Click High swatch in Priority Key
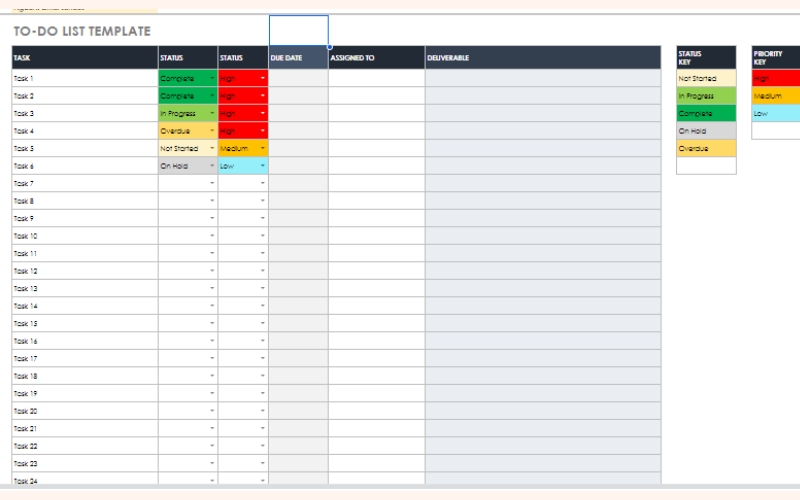 coord(776,78)
